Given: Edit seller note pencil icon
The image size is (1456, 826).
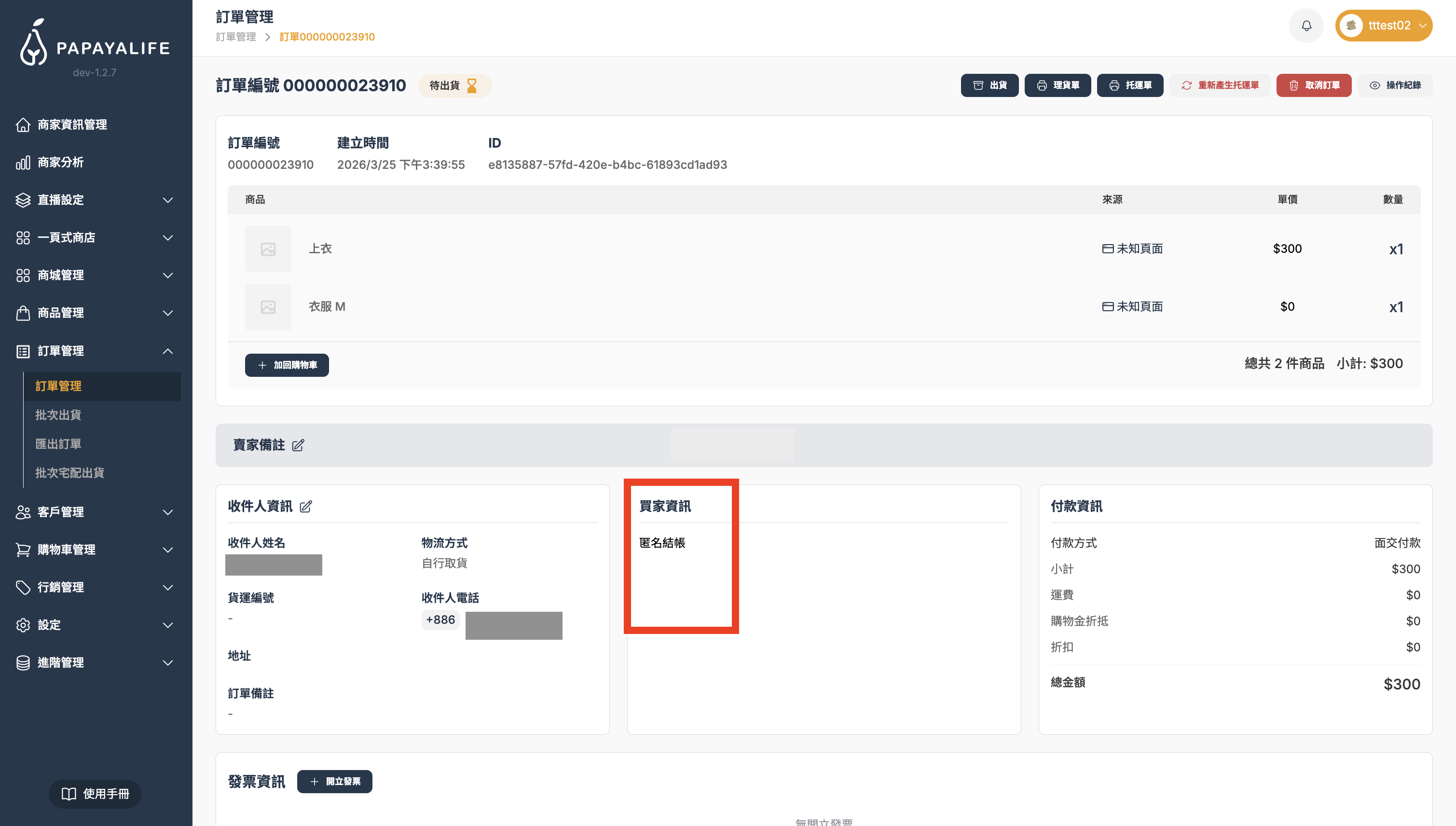Looking at the screenshot, I should (298, 445).
